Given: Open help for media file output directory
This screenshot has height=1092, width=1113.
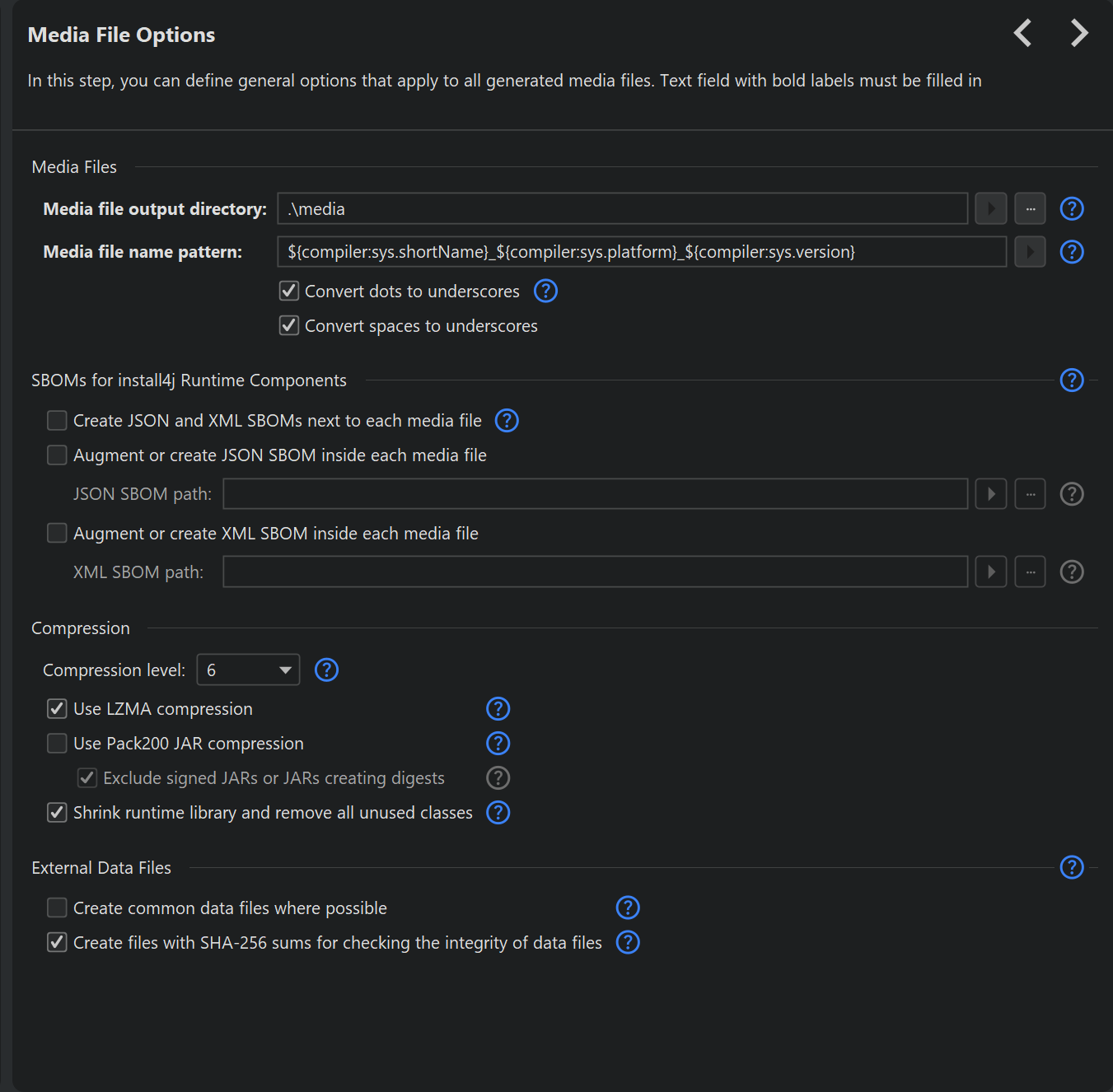Looking at the screenshot, I should click(1071, 209).
